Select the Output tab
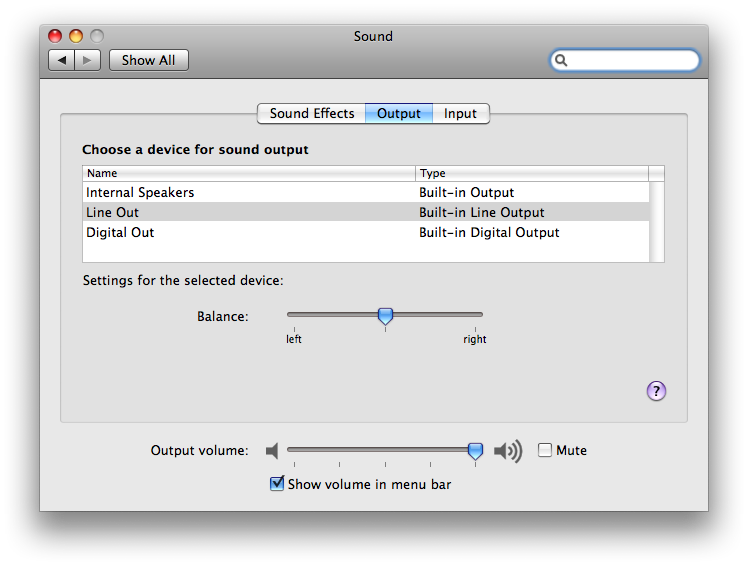The image size is (748, 566). (x=399, y=114)
